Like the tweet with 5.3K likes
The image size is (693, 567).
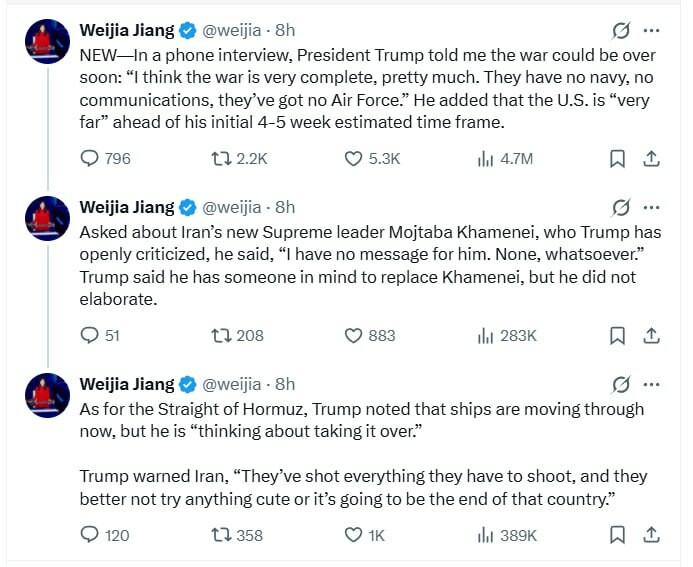click(x=353, y=158)
